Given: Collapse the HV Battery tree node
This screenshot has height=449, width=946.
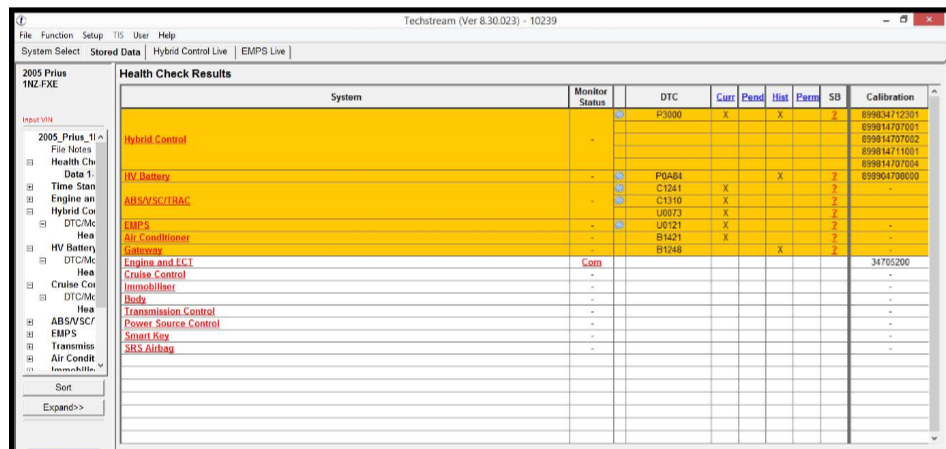Looking at the screenshot, I should coord(30,249).
